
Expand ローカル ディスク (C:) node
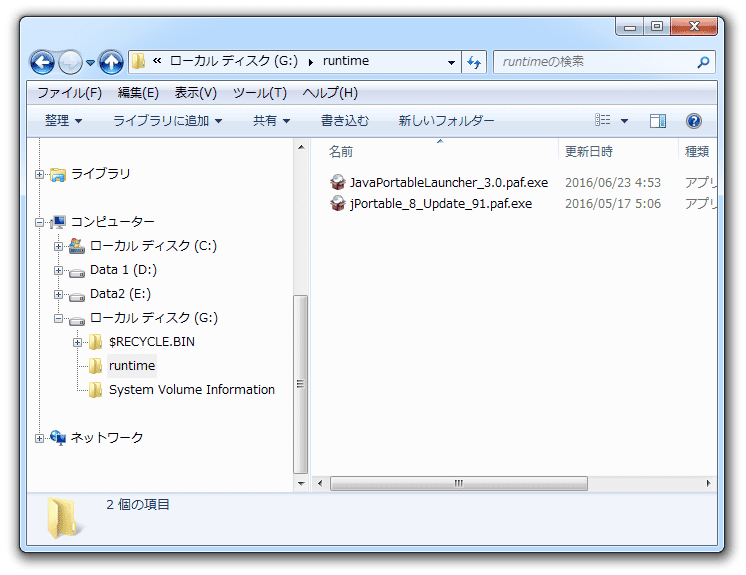point(59,246)
